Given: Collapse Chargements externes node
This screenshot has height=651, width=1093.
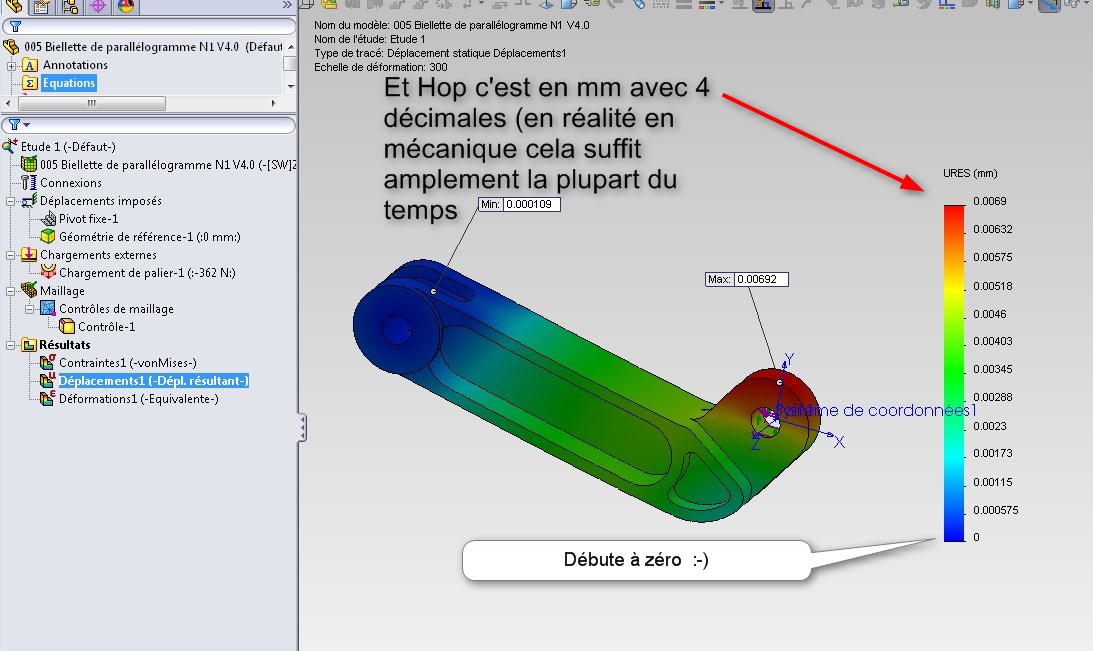Looking at the screenshot, I should [11, 256].
